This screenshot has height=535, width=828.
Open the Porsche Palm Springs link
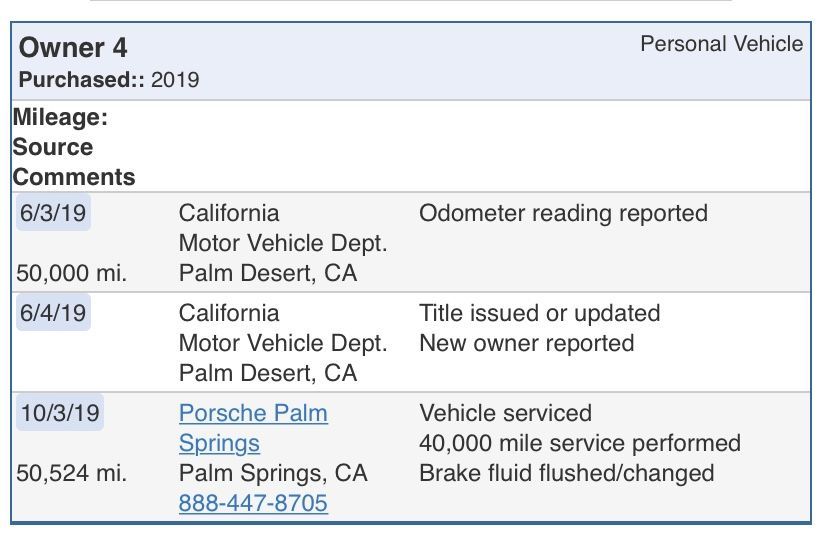[253, 427]
